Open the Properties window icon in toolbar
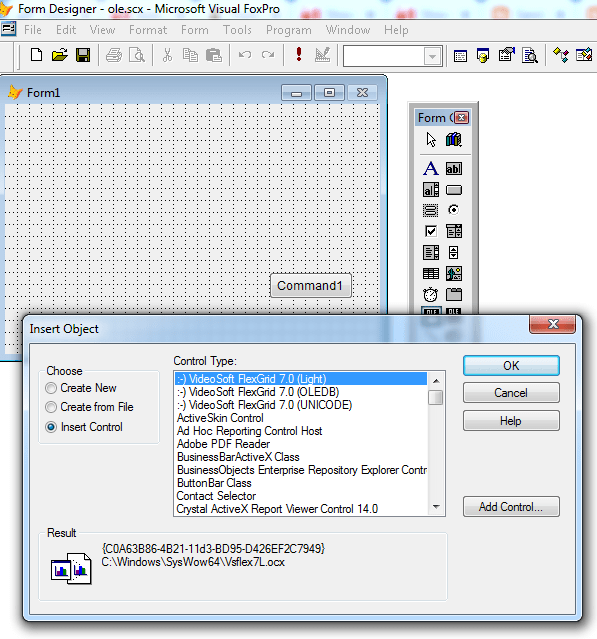Screen dimensions: 597x639 [x=507, y=55]
